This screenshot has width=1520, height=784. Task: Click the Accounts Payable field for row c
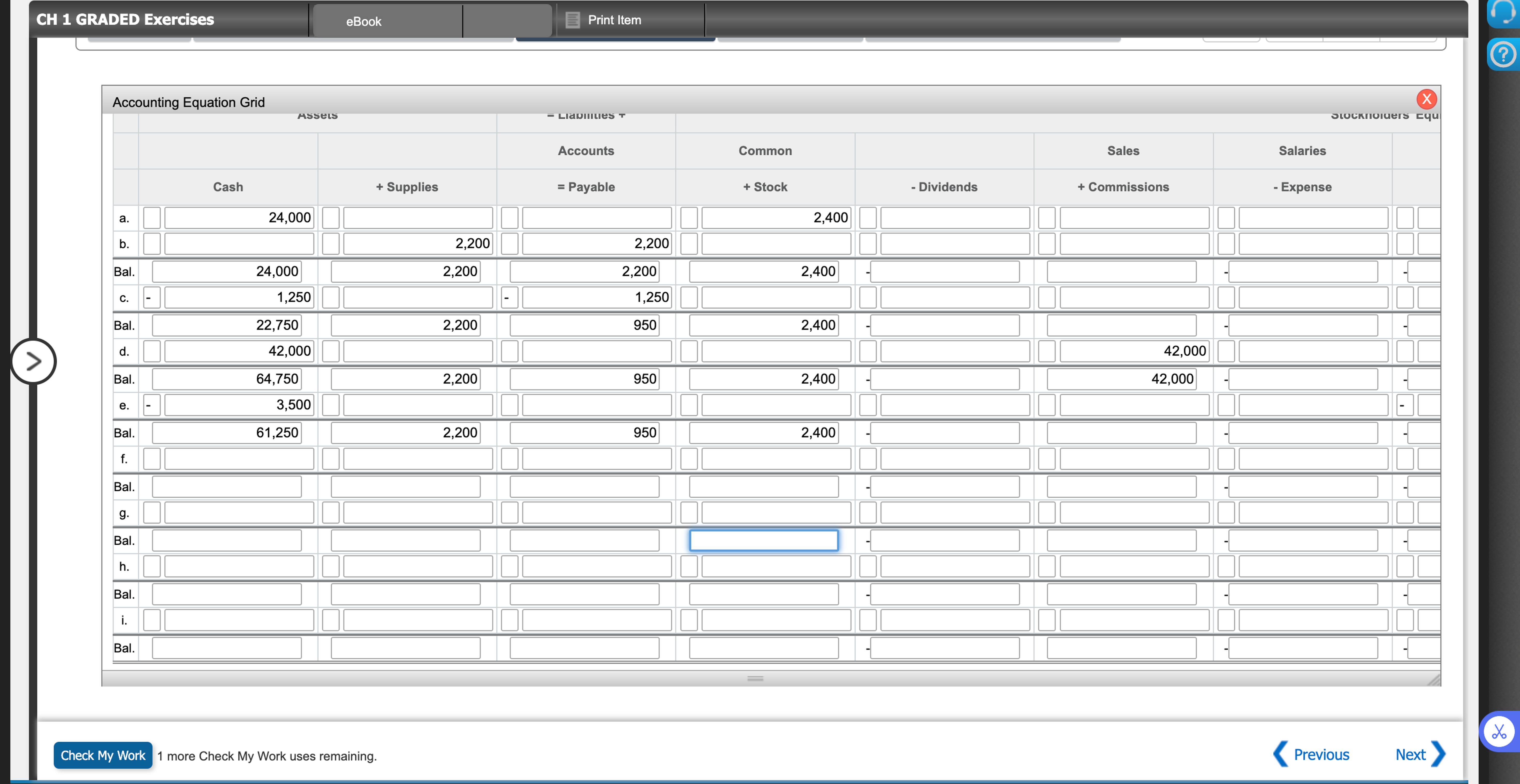pyautogui.click(x=597, y=297)
